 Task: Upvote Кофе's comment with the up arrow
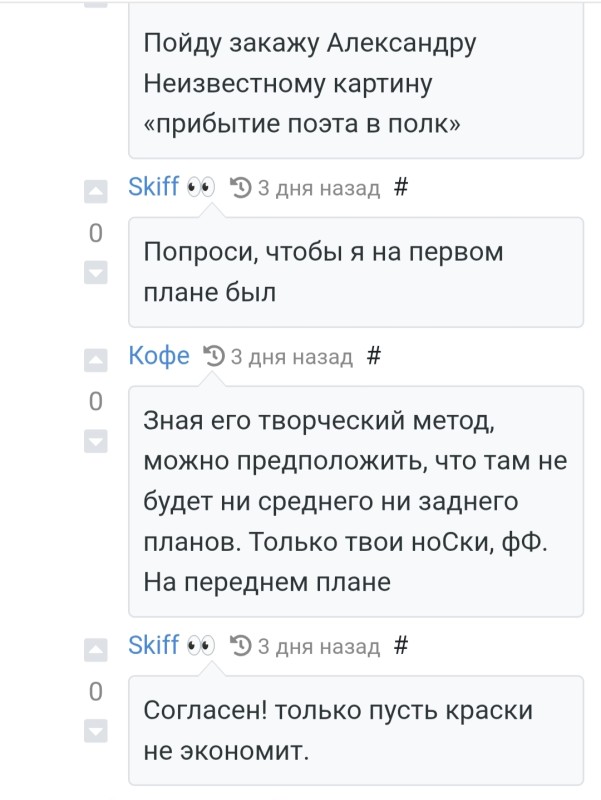click(95, 361)
